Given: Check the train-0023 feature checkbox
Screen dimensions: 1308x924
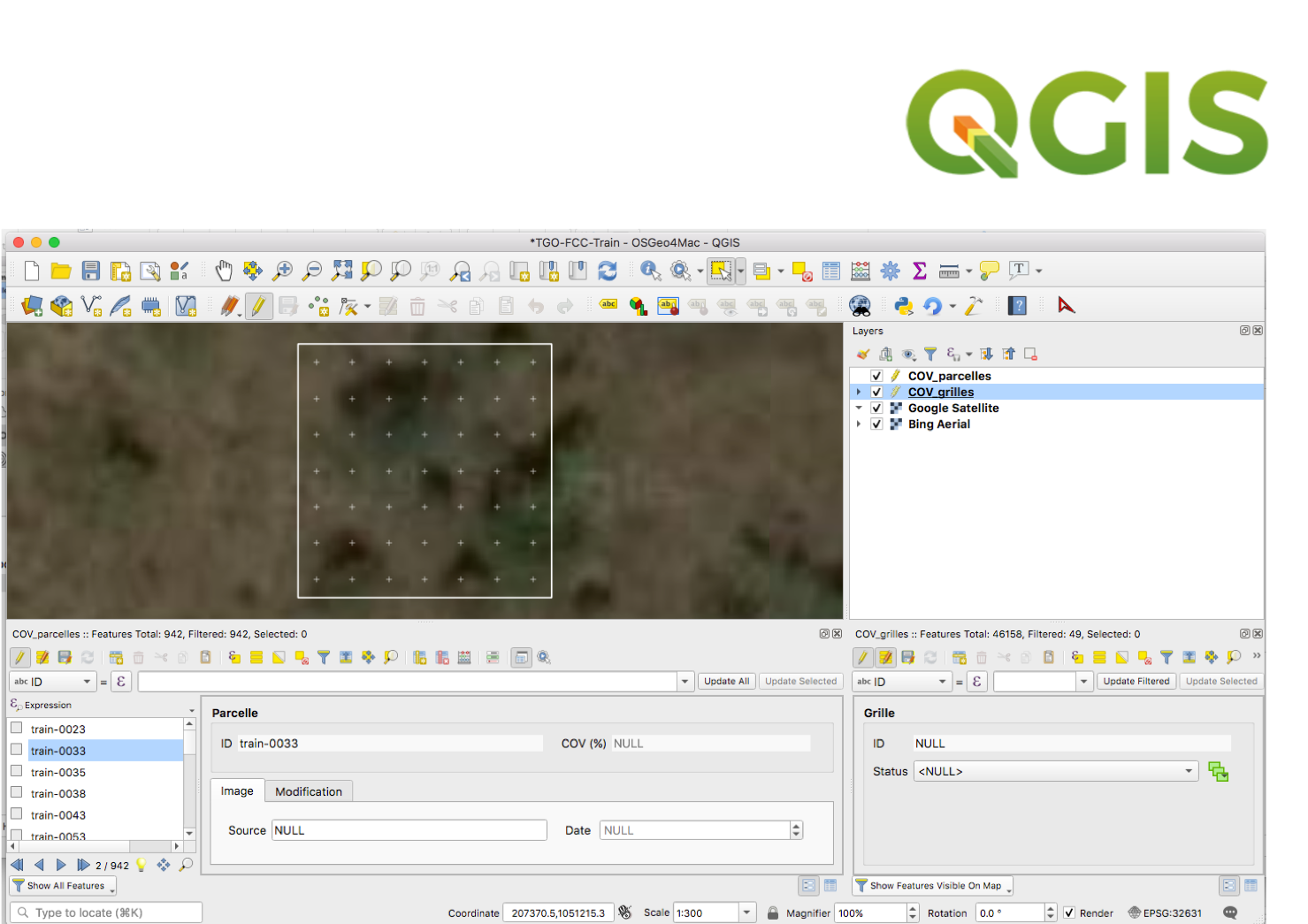Looking at the screenshot, I should coord(16,728).
